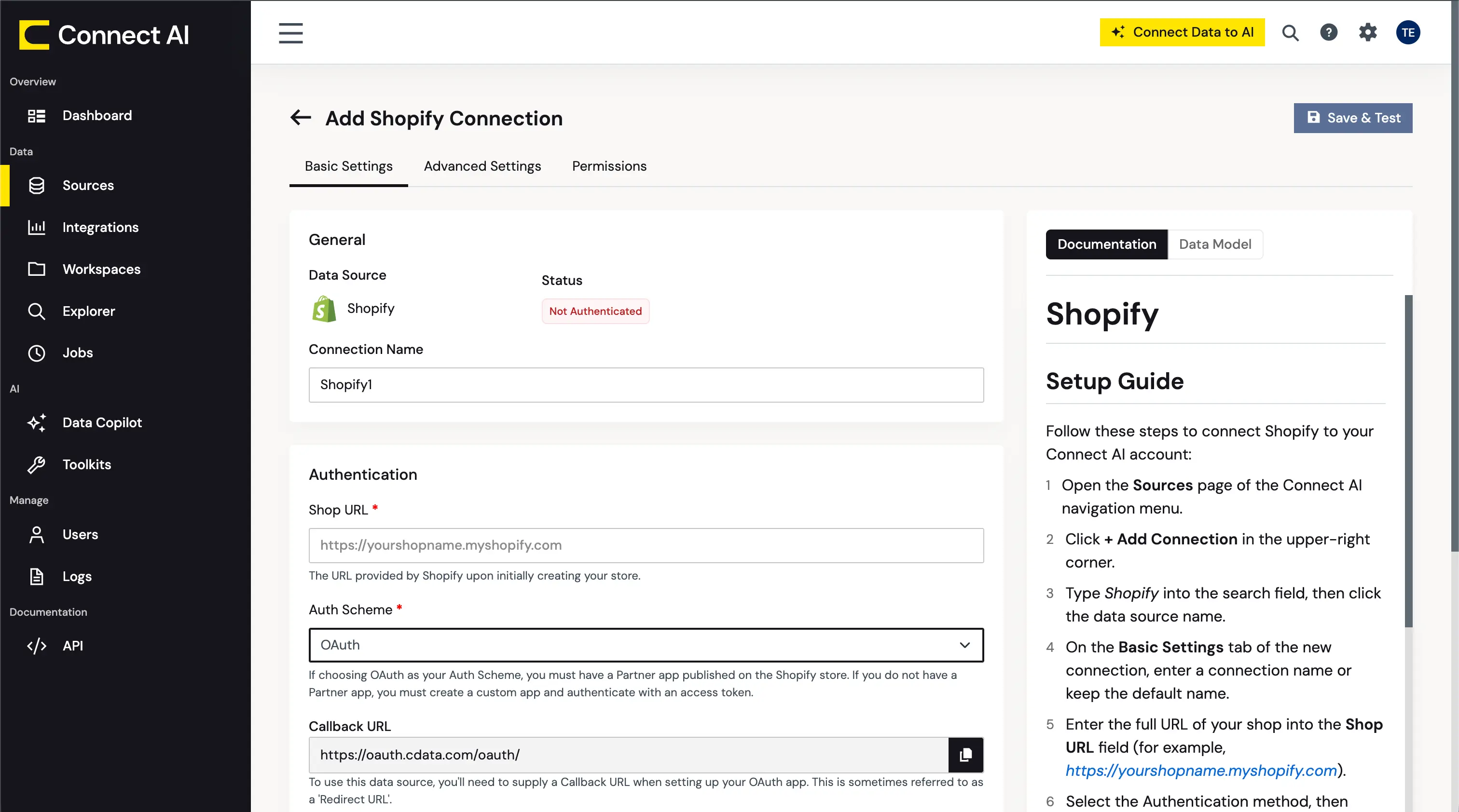Image resolution: width=1459 pixels, height=812 pixels.
Task: Click Connect Data to AI button
Action: click(x=1182, y=32)
